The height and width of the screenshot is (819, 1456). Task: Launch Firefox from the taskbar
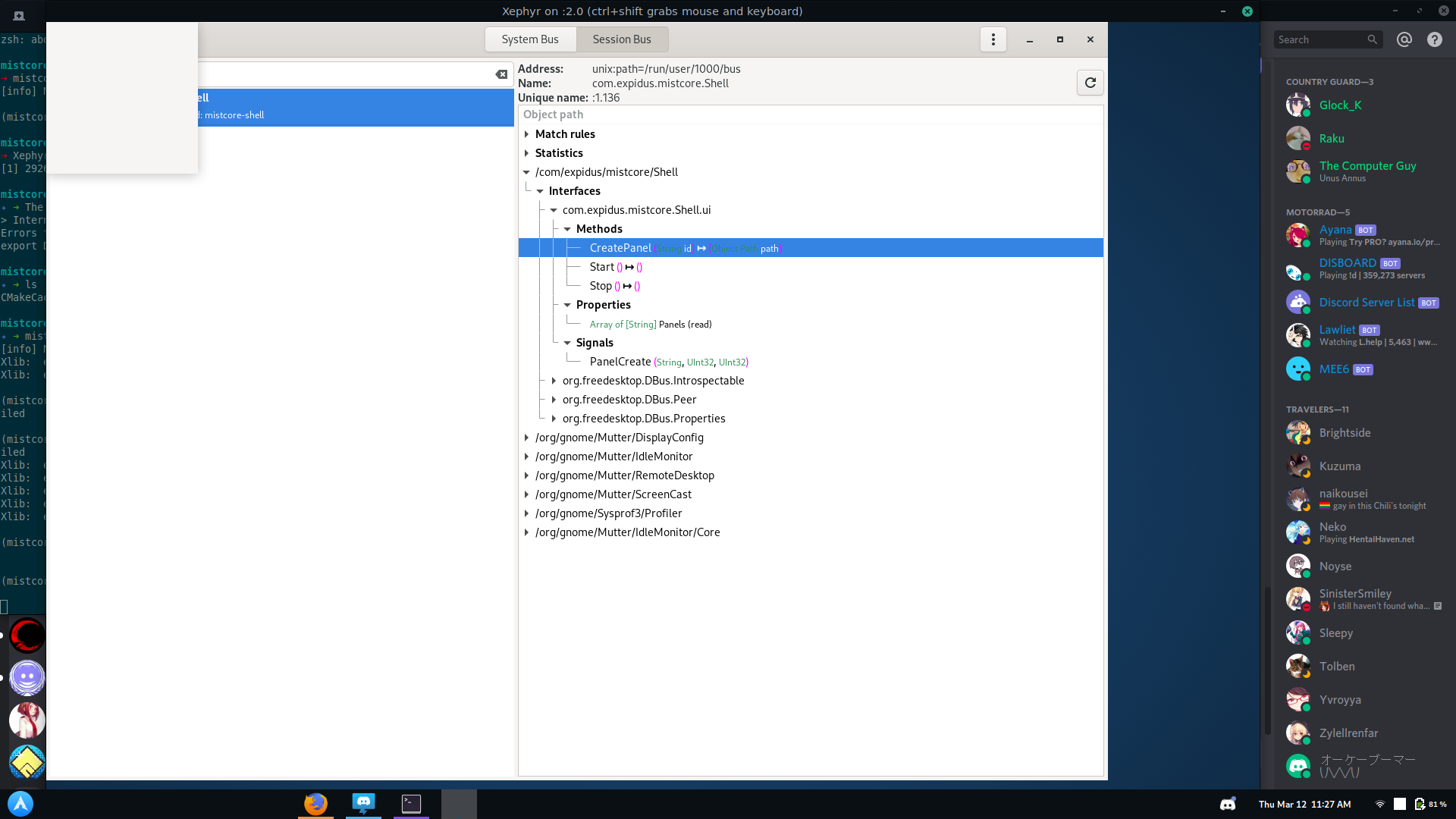316,804
